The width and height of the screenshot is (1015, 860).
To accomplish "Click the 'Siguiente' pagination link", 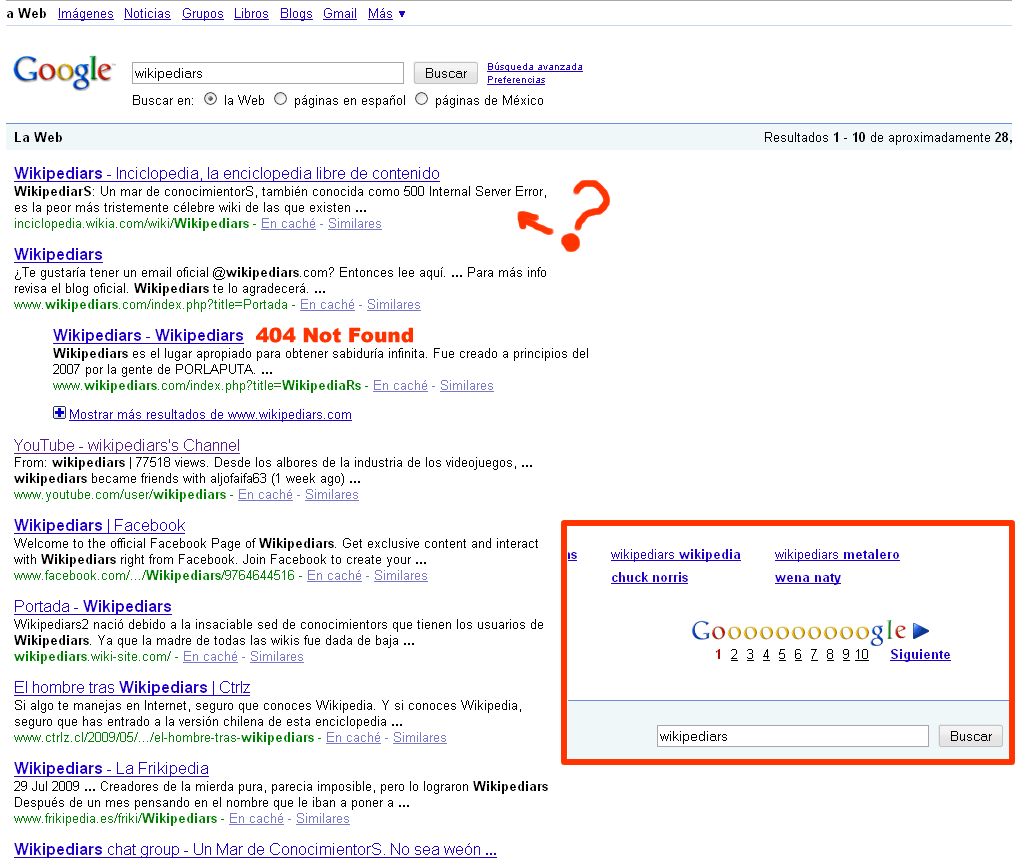I will 920,655.
